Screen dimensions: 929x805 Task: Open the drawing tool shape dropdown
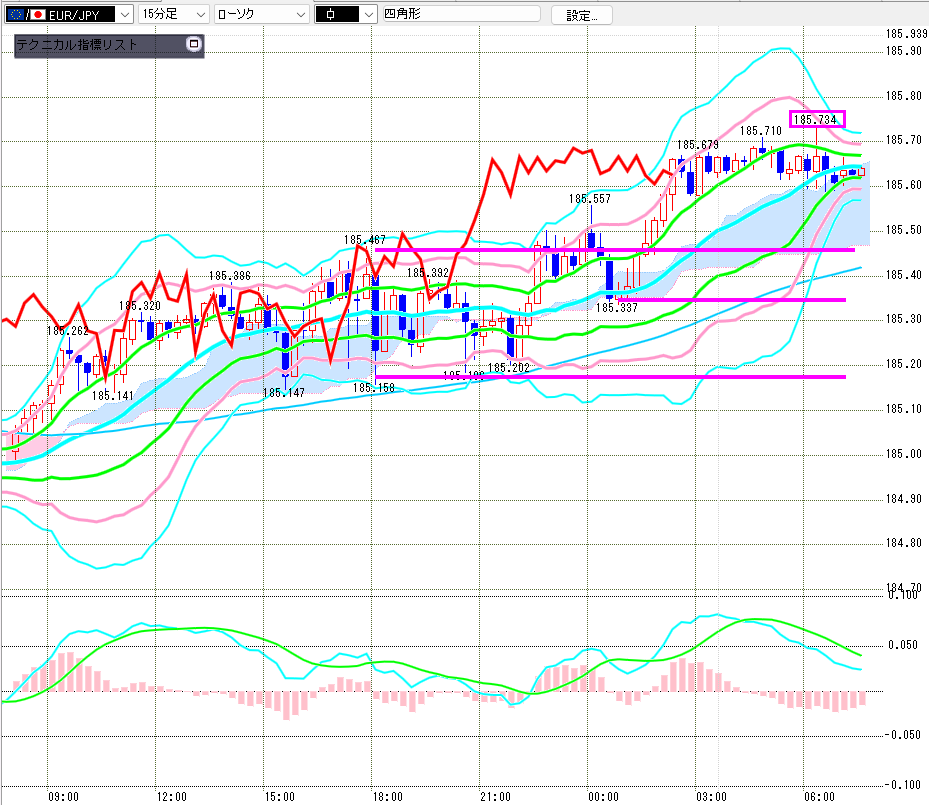(346, 14)
